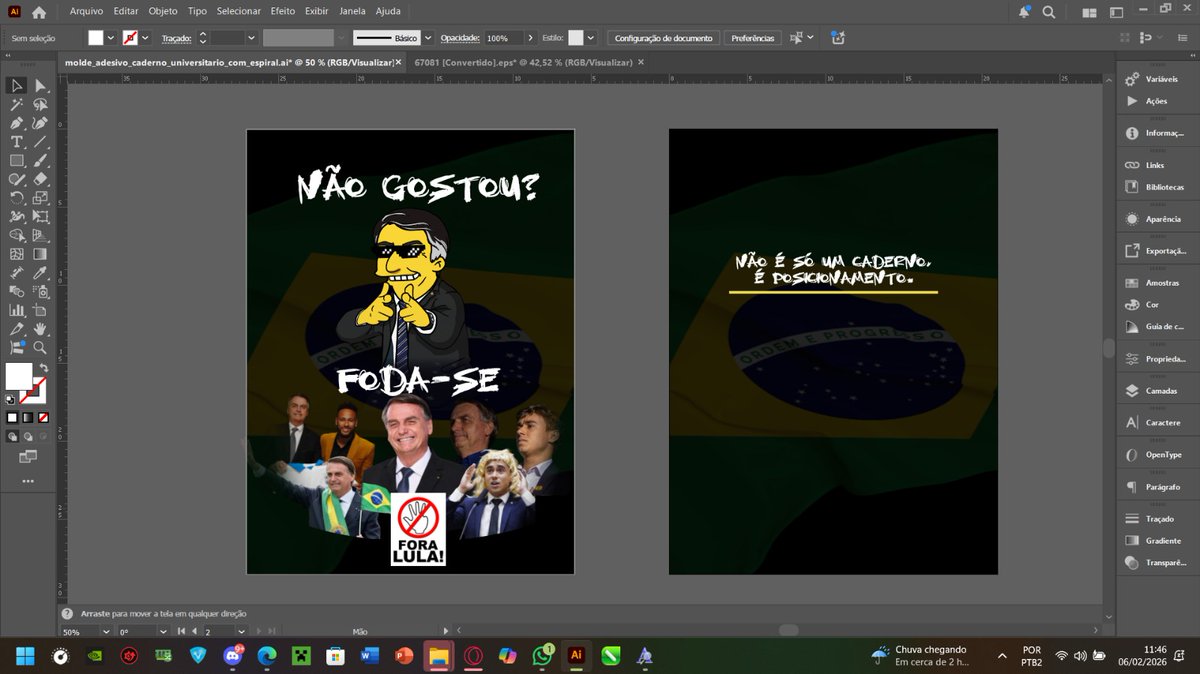Go to the Illustrator Home screen icon
Viewport: 1200px width, 674px height.
pos(39,12)
